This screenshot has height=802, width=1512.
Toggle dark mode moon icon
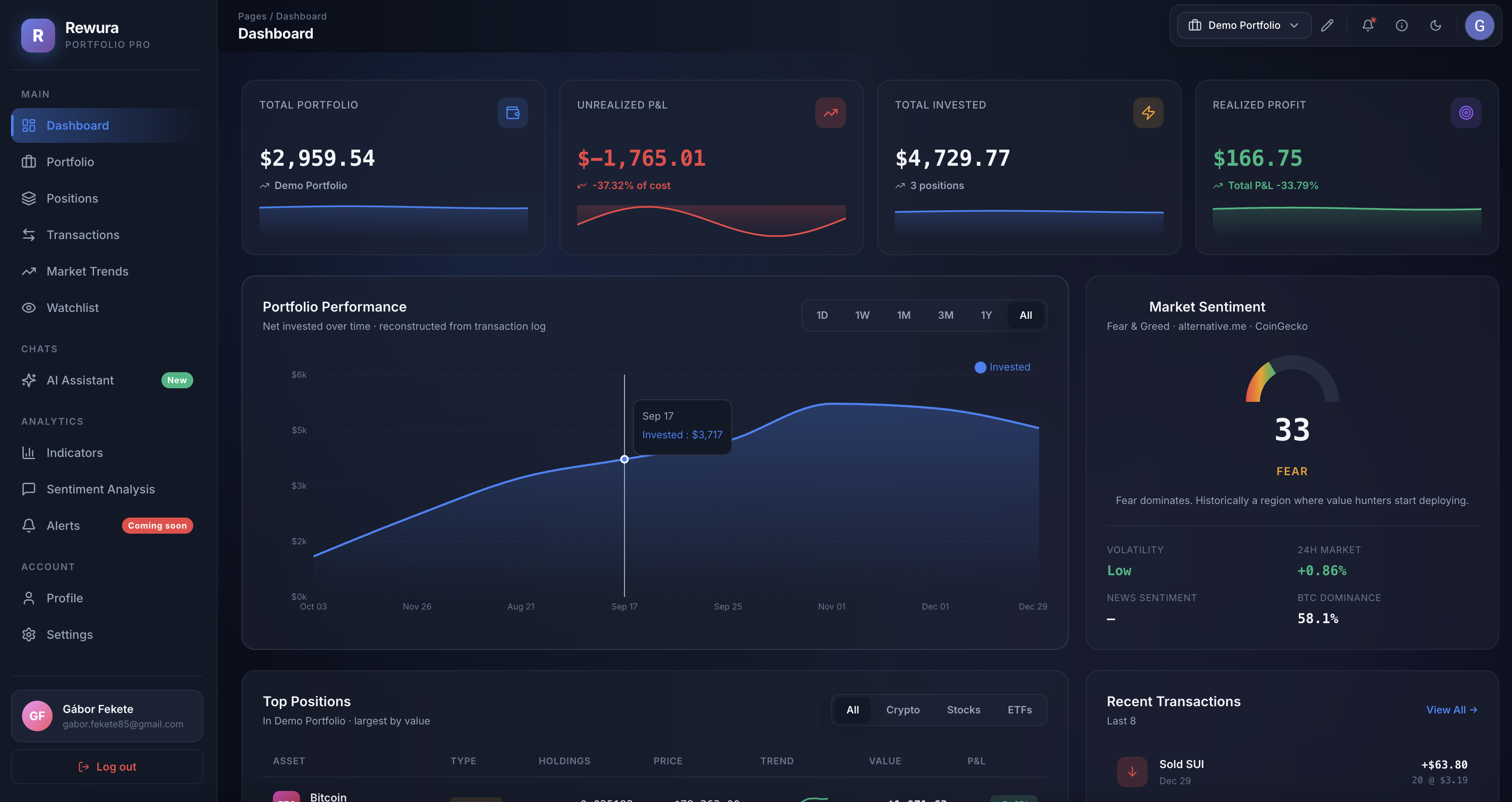[x=1436, y=25]
